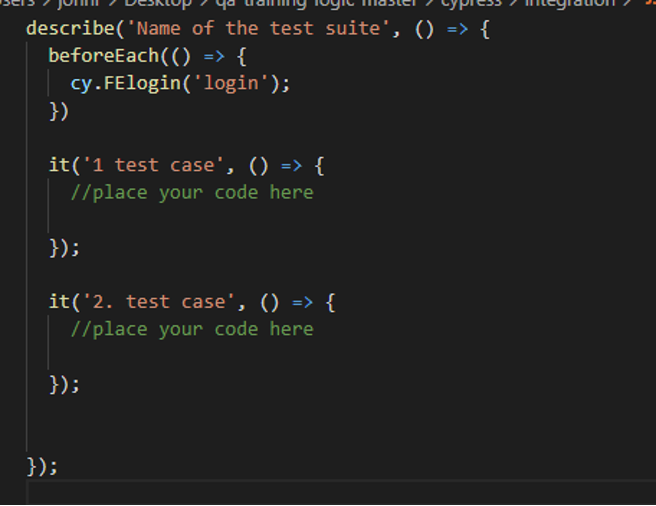Click inside the '1 test case' string
Screen dimensions: 656x506
(x=153, y=165)
